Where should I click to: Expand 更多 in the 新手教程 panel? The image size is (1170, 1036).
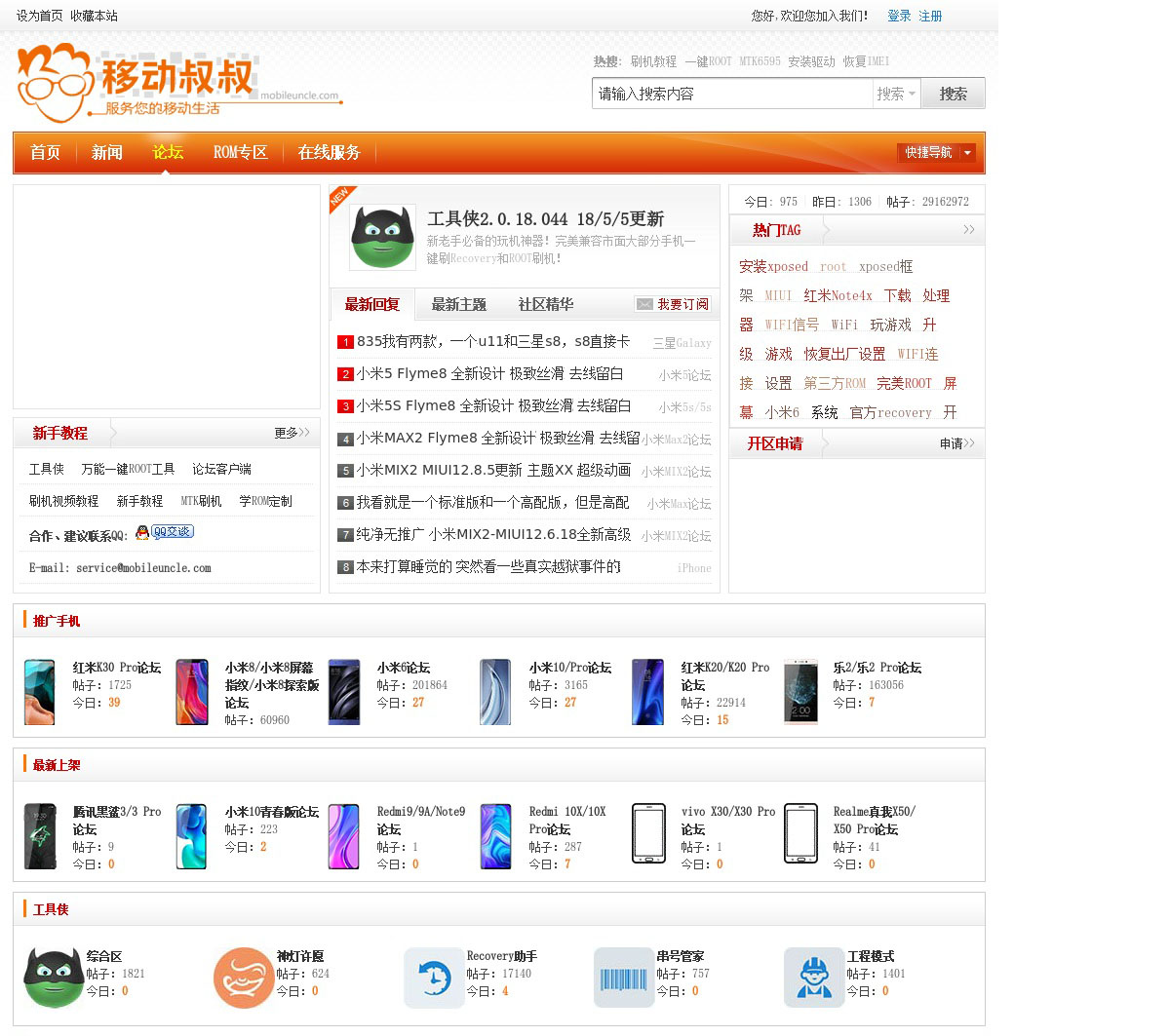(292, 433)
